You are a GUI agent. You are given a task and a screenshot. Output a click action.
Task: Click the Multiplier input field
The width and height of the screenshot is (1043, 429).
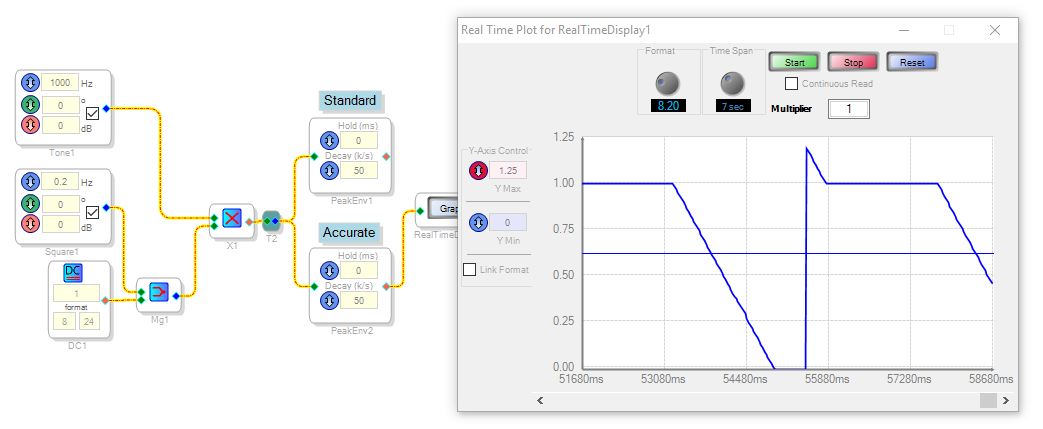click(849, 109)
